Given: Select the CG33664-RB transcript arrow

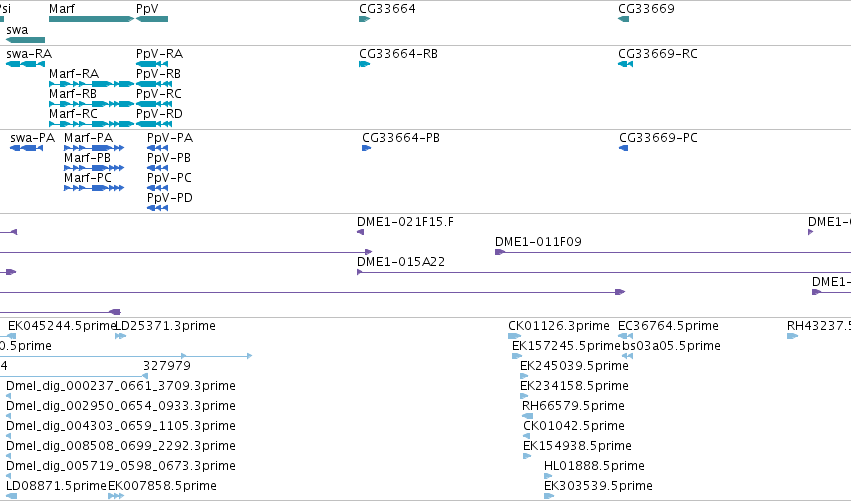Looking at the screenshot, I should click(x=364, y=64).
